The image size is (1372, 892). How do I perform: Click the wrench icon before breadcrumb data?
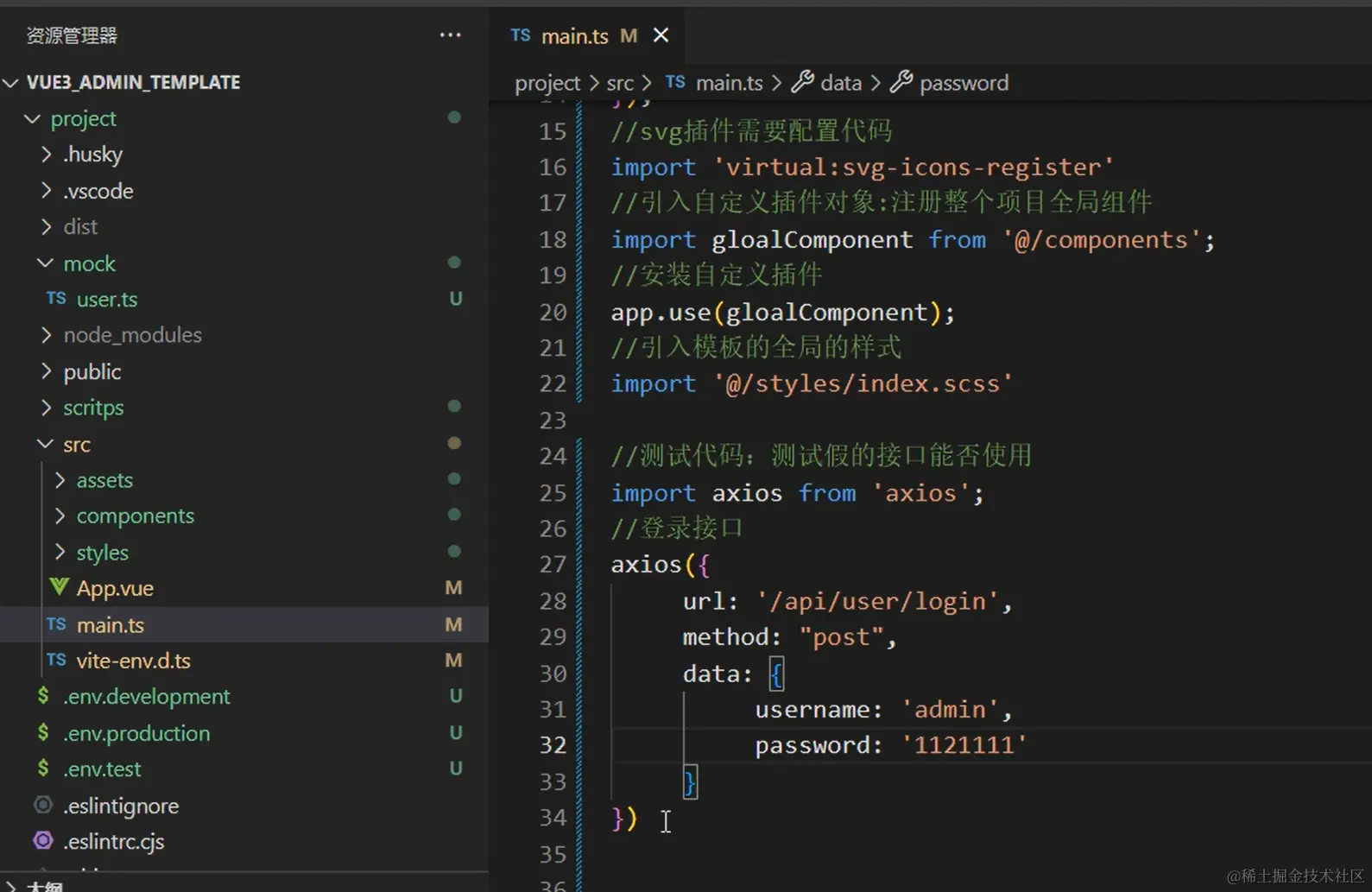(803, 82)
